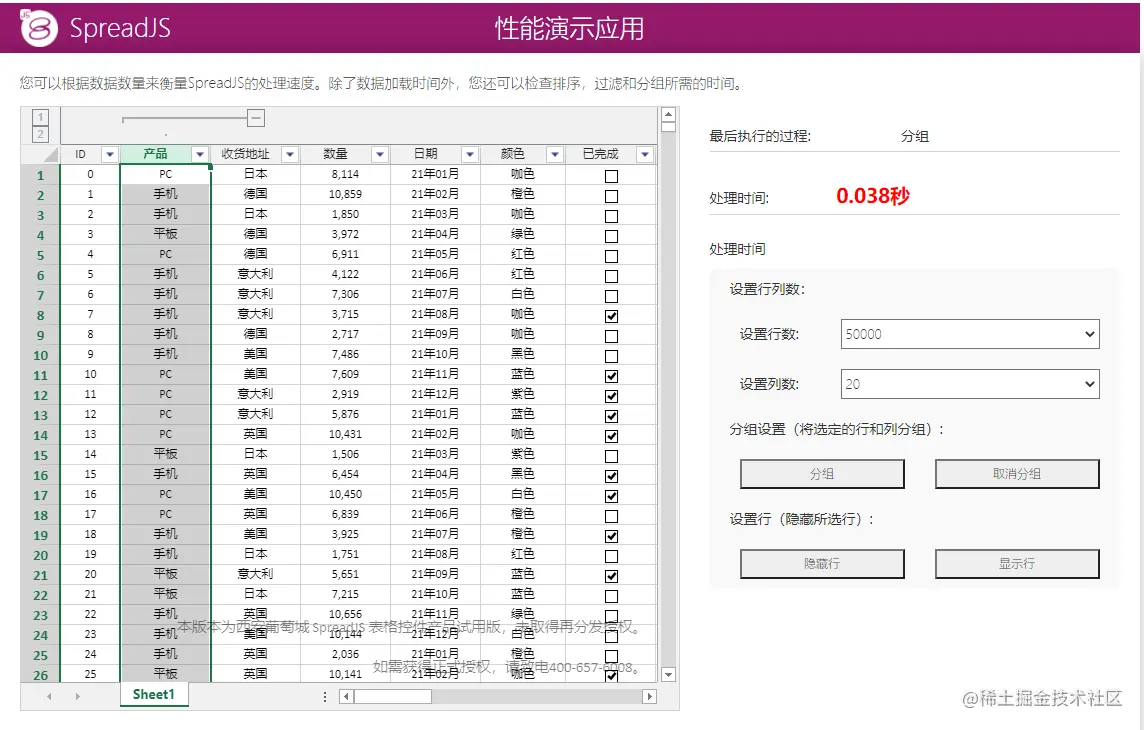Click vertical scrollbar up arrow
This screenshot has height=730, width=1144.
point(668,114)
